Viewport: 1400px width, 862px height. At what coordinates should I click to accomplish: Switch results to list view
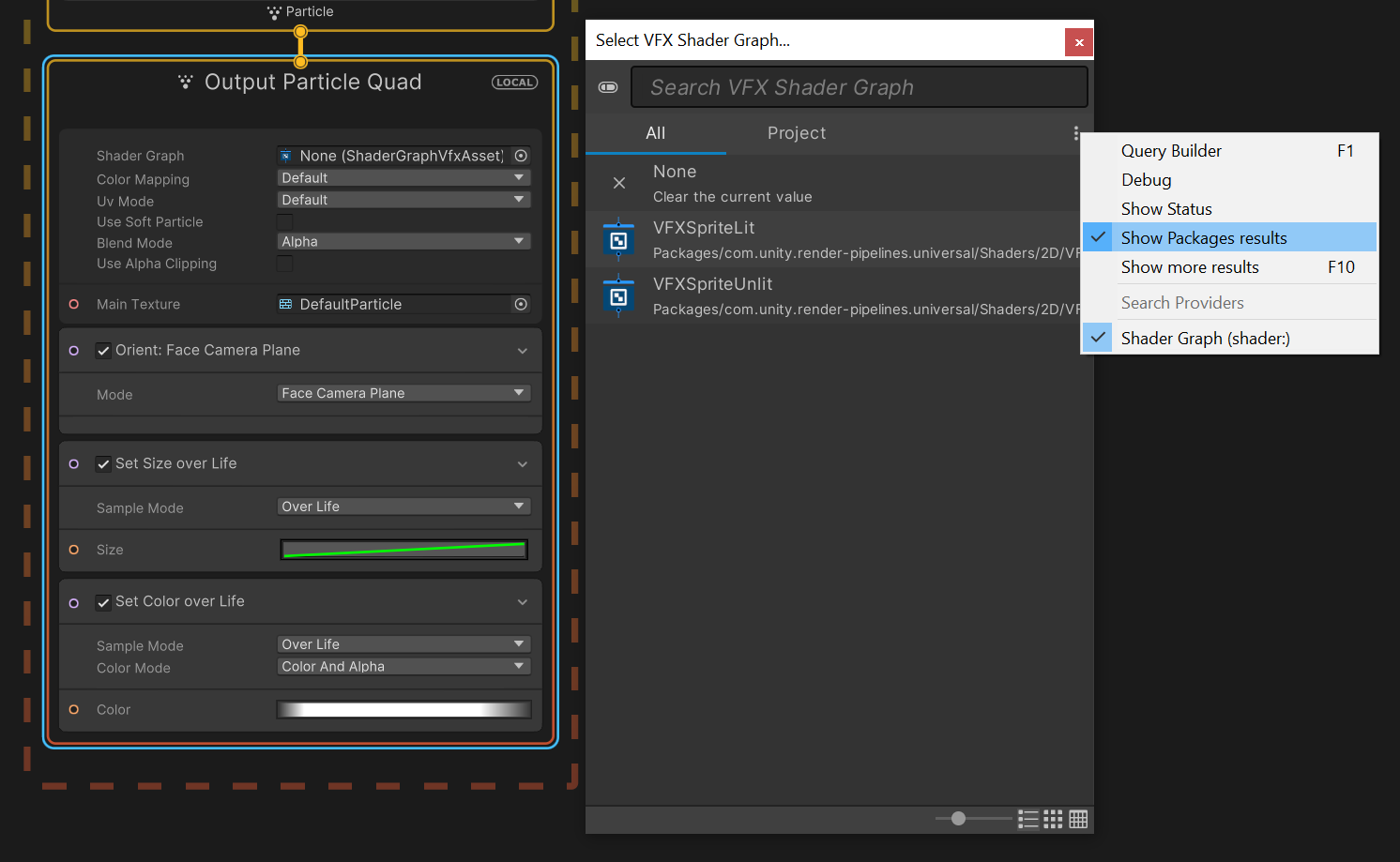pyautogui.click(x=1028, y=819)
